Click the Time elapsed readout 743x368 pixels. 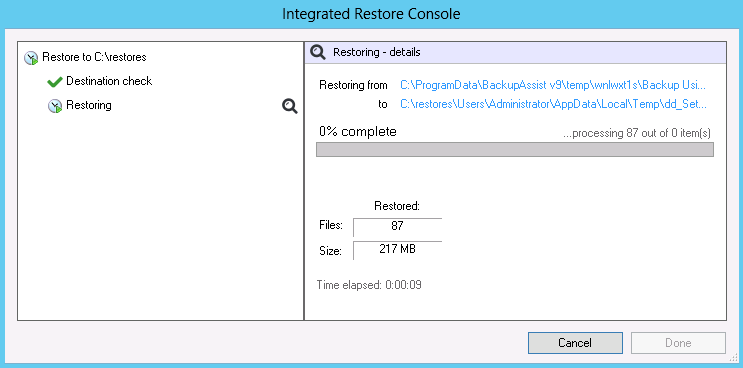click(369, 285)
